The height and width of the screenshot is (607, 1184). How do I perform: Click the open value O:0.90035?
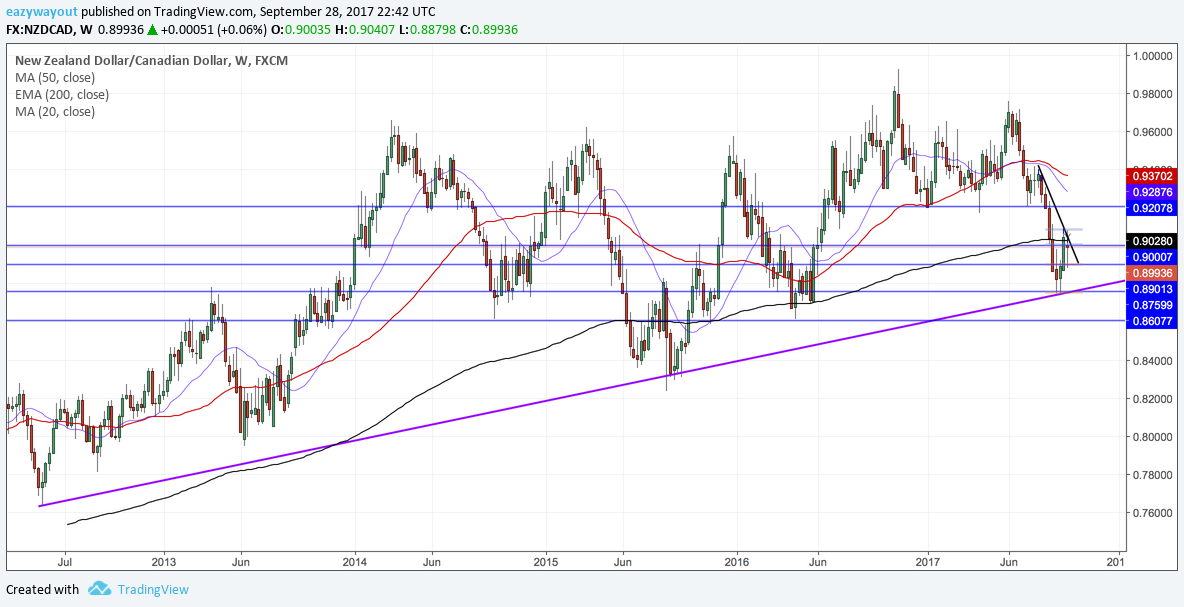click(301, 30)
